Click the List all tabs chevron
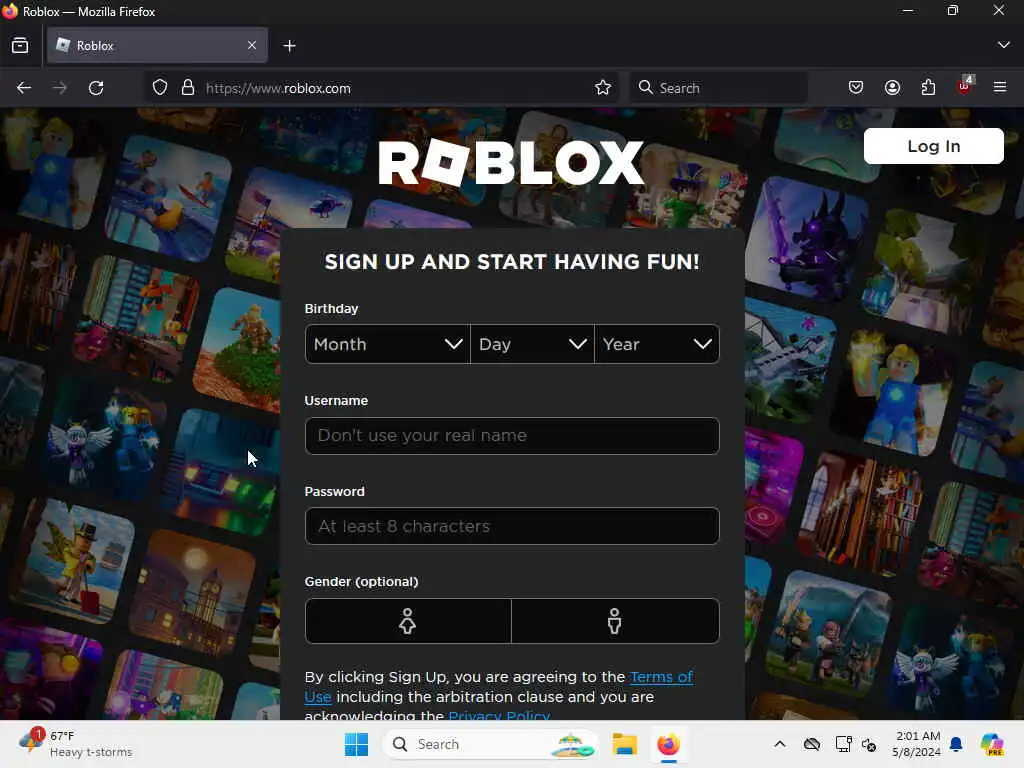This screenshot has height=768, width=1024. tap(1004, 45)
